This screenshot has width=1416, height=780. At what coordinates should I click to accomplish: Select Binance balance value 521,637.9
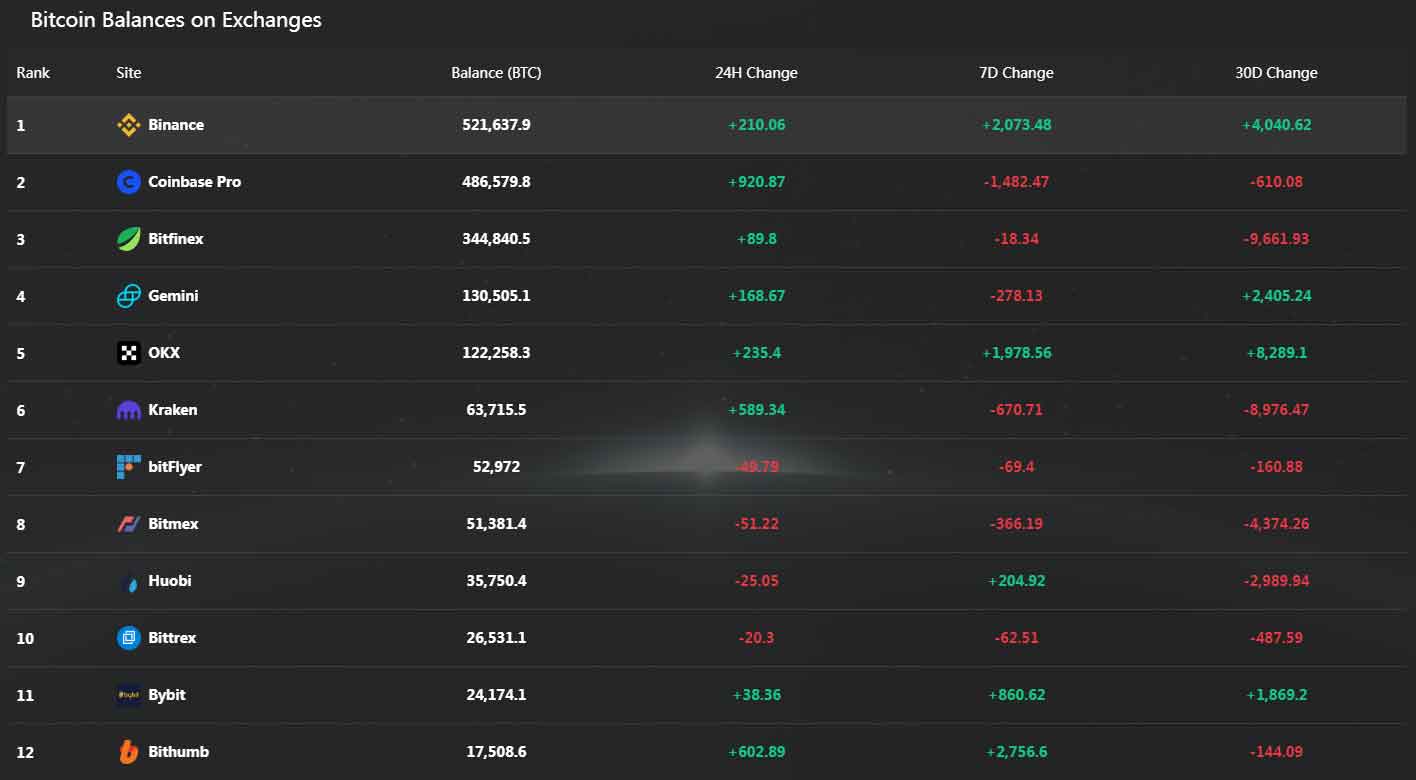point(496,125)
